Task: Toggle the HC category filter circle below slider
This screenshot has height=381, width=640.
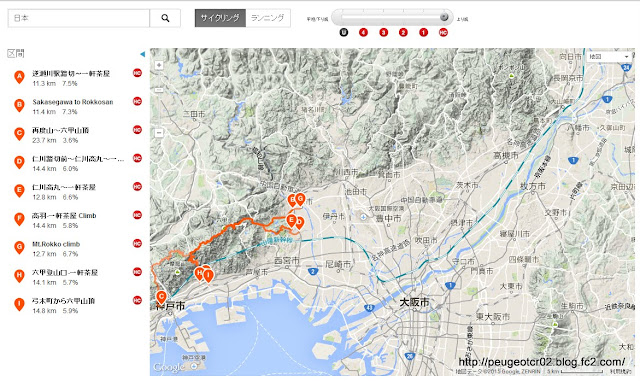Action: 443,32
